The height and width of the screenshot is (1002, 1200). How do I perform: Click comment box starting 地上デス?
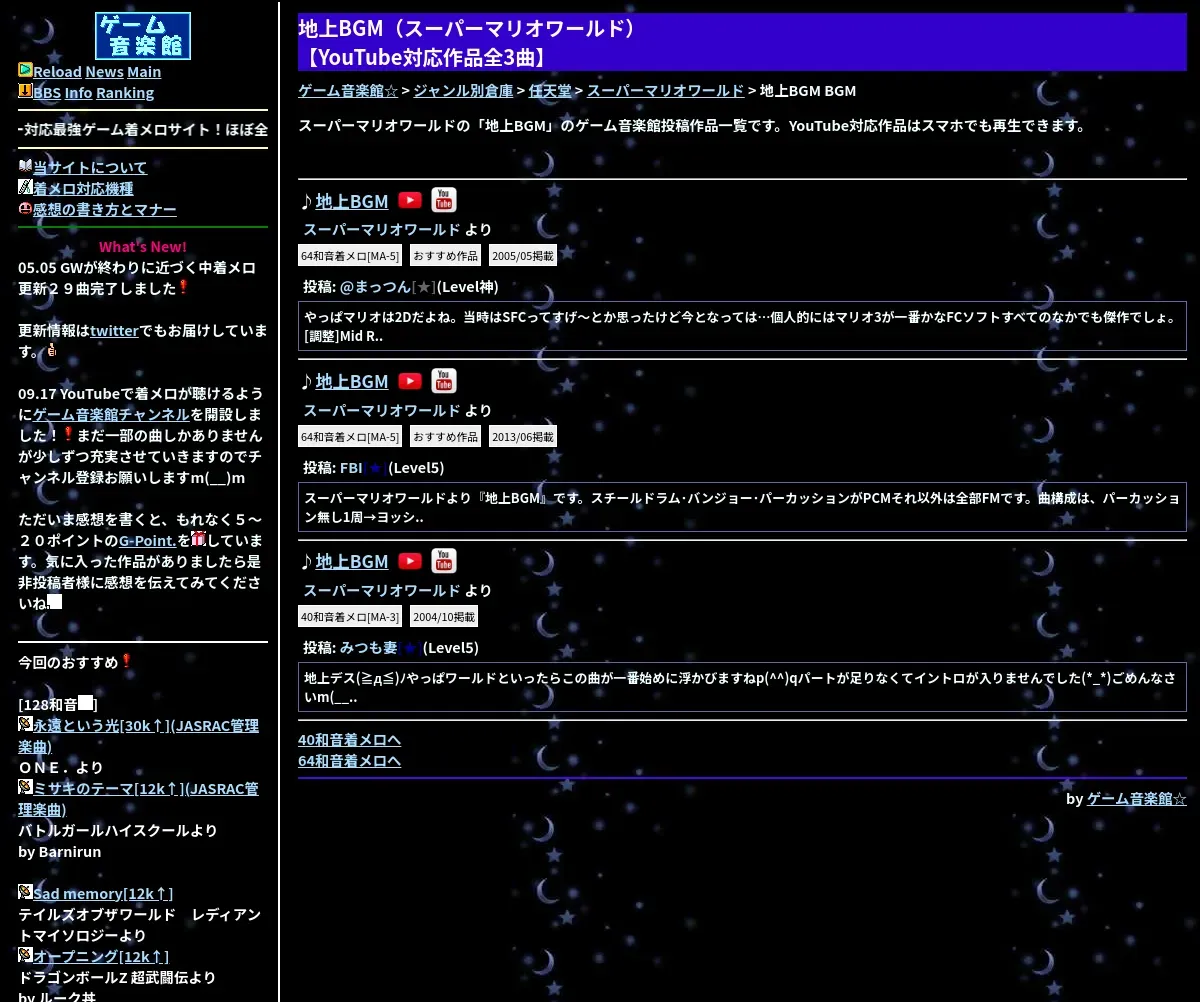click(x=742, y=687)
